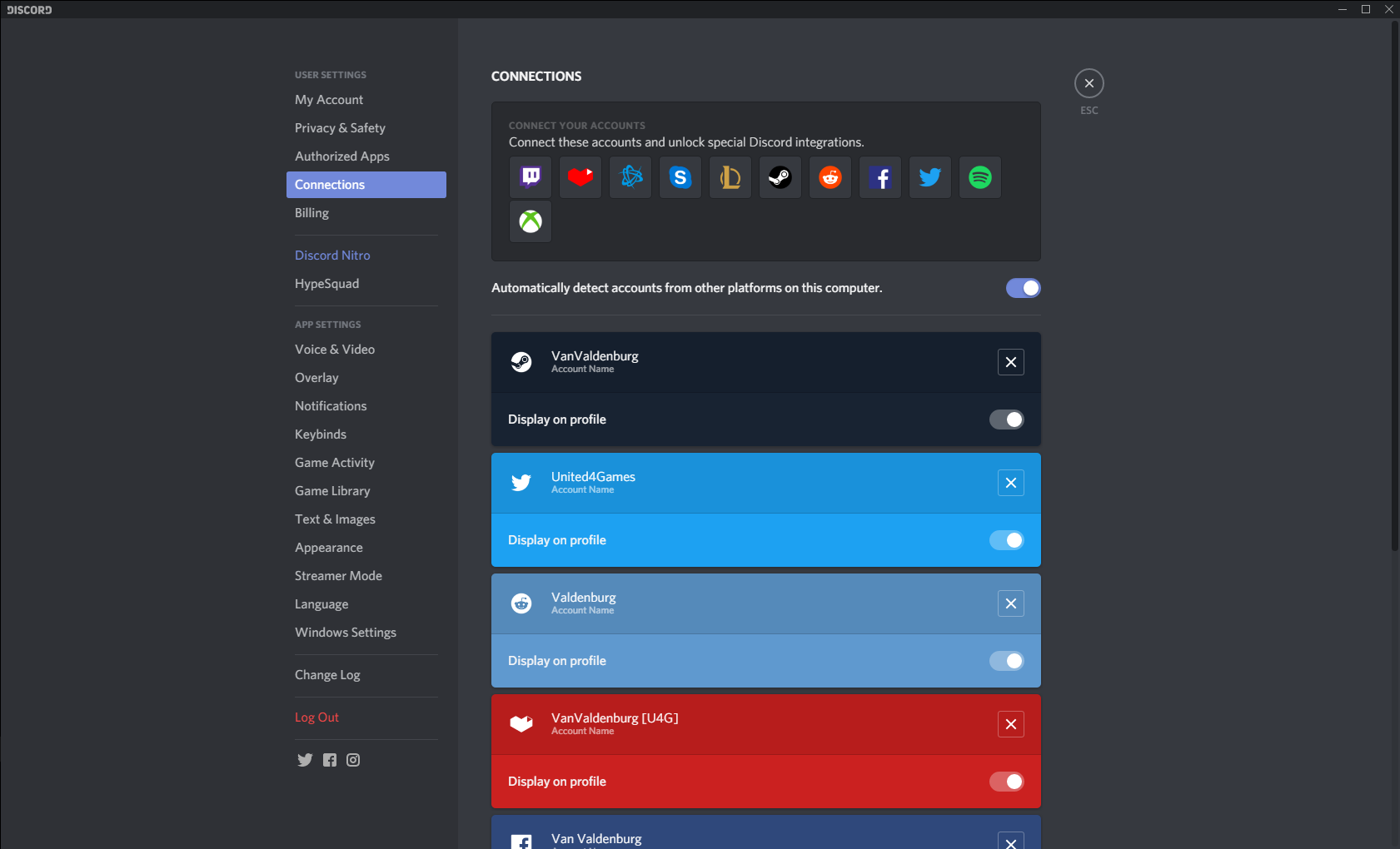Toggle Display on profile for Valdenburg Reddit

pos(1007,661)
